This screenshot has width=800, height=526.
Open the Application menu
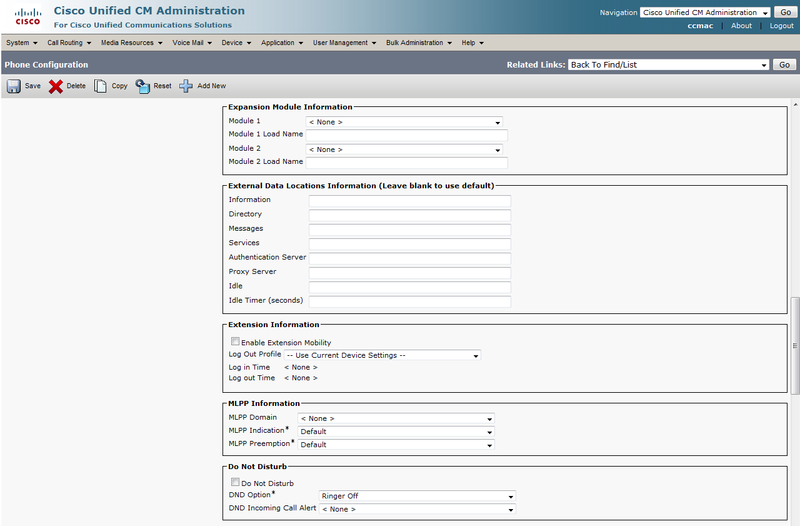tap(282, 43)
